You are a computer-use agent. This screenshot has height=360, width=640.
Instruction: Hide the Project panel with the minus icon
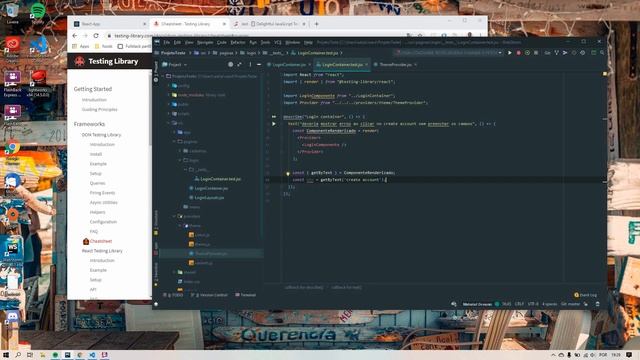[259, 64]
